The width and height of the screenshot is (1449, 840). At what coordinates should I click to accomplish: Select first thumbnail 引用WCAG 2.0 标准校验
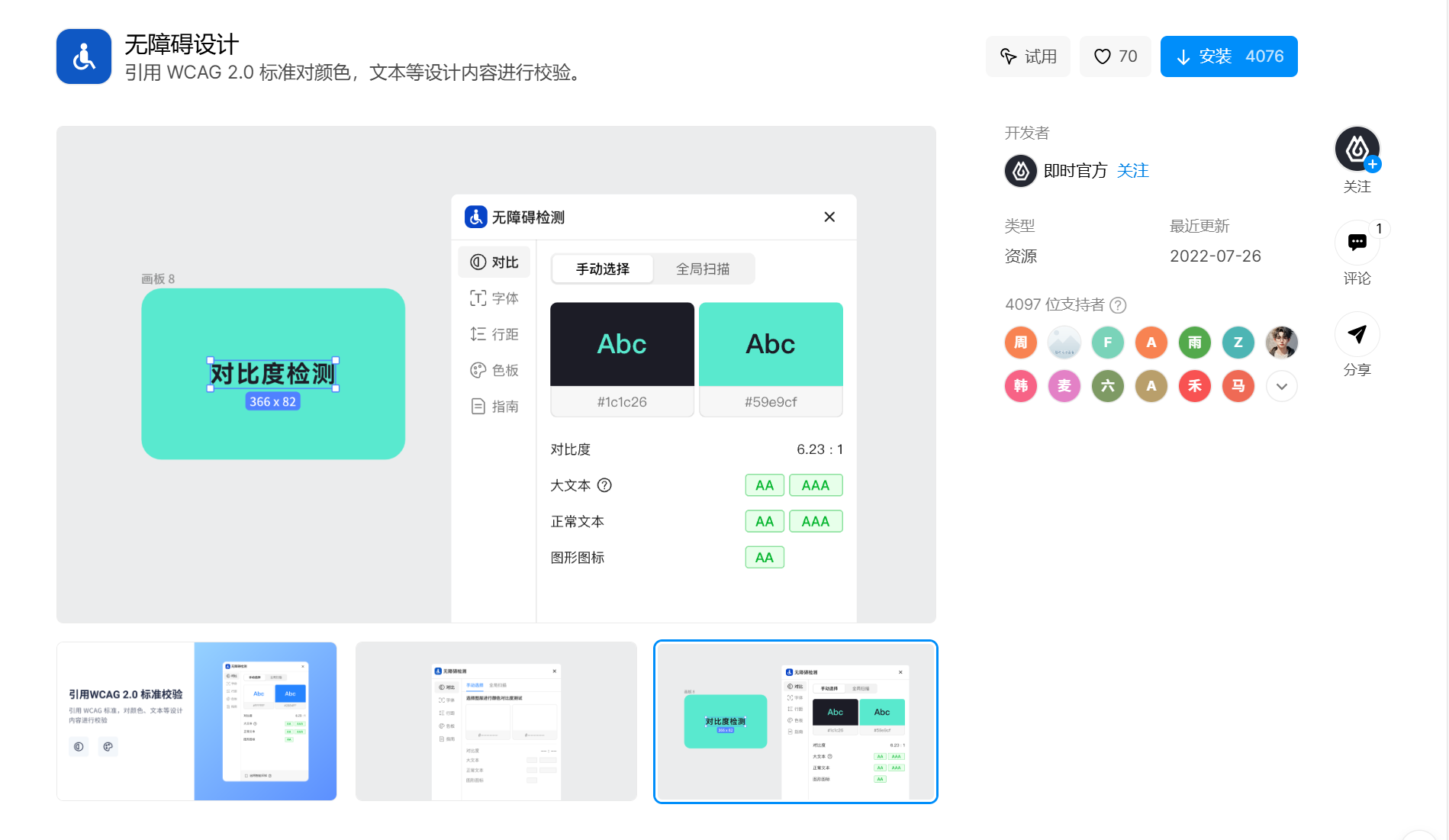click(197, 721)
